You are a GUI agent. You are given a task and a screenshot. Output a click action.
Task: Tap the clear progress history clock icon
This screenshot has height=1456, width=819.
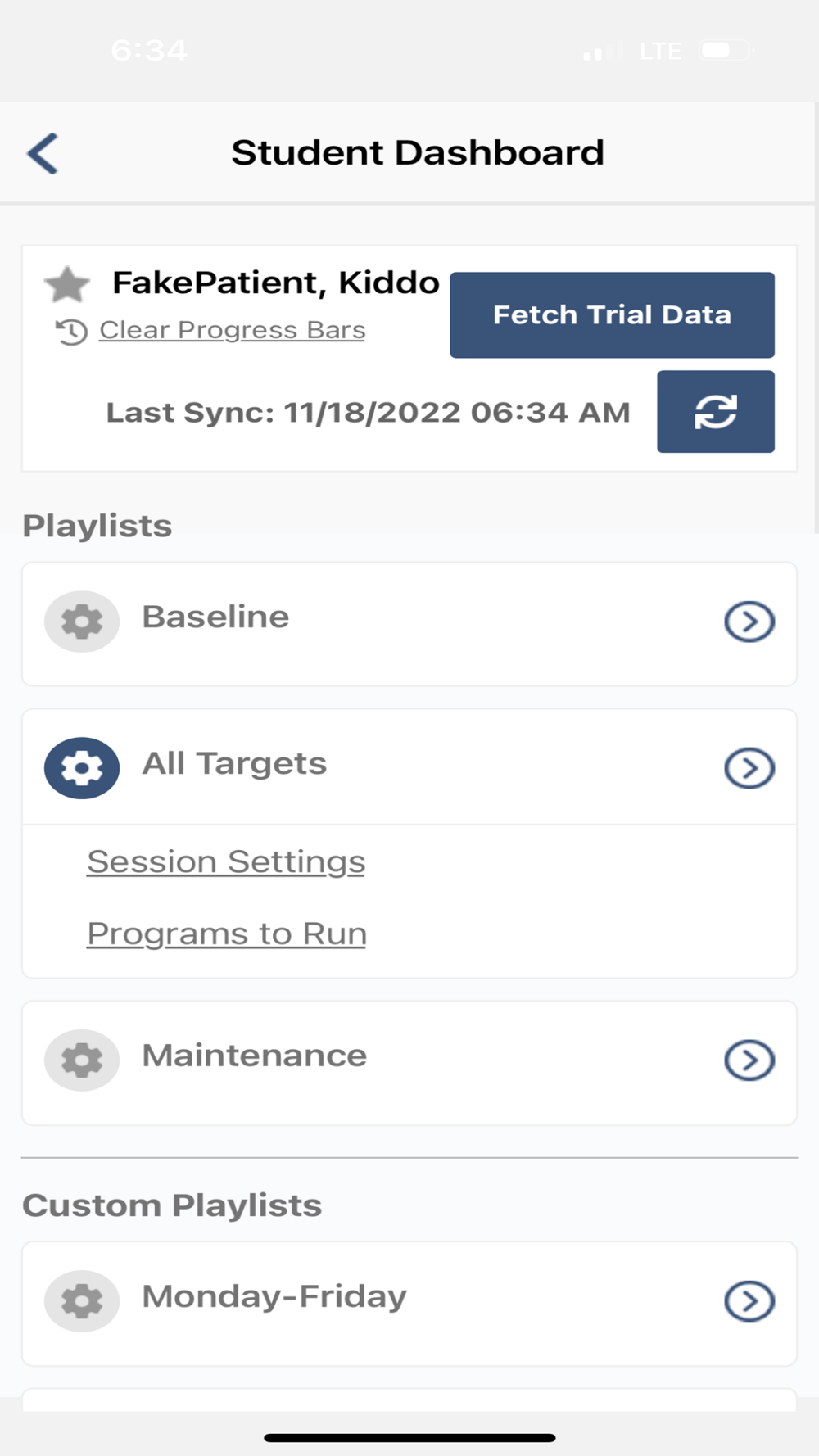71,332
